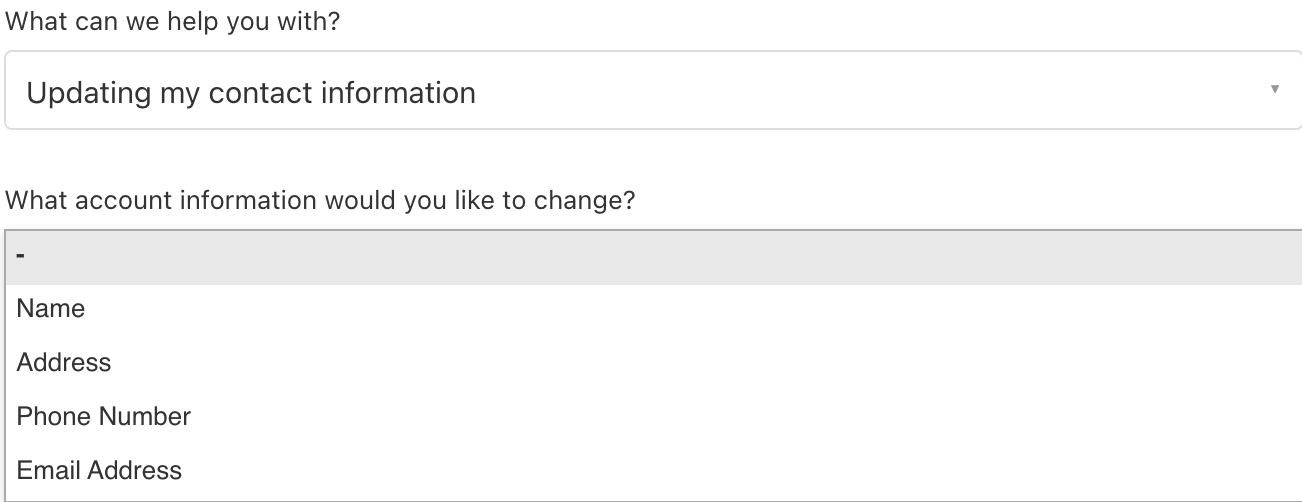The image size is (1302, 502).
Task: Pick the "Email Address" option
Action: click(99, 470)
